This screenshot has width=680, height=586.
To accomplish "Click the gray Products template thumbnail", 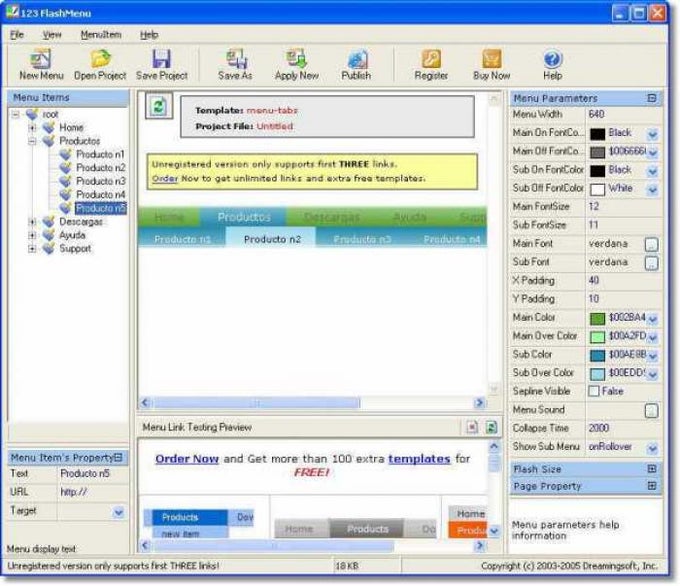I will [x=367, y=529].
